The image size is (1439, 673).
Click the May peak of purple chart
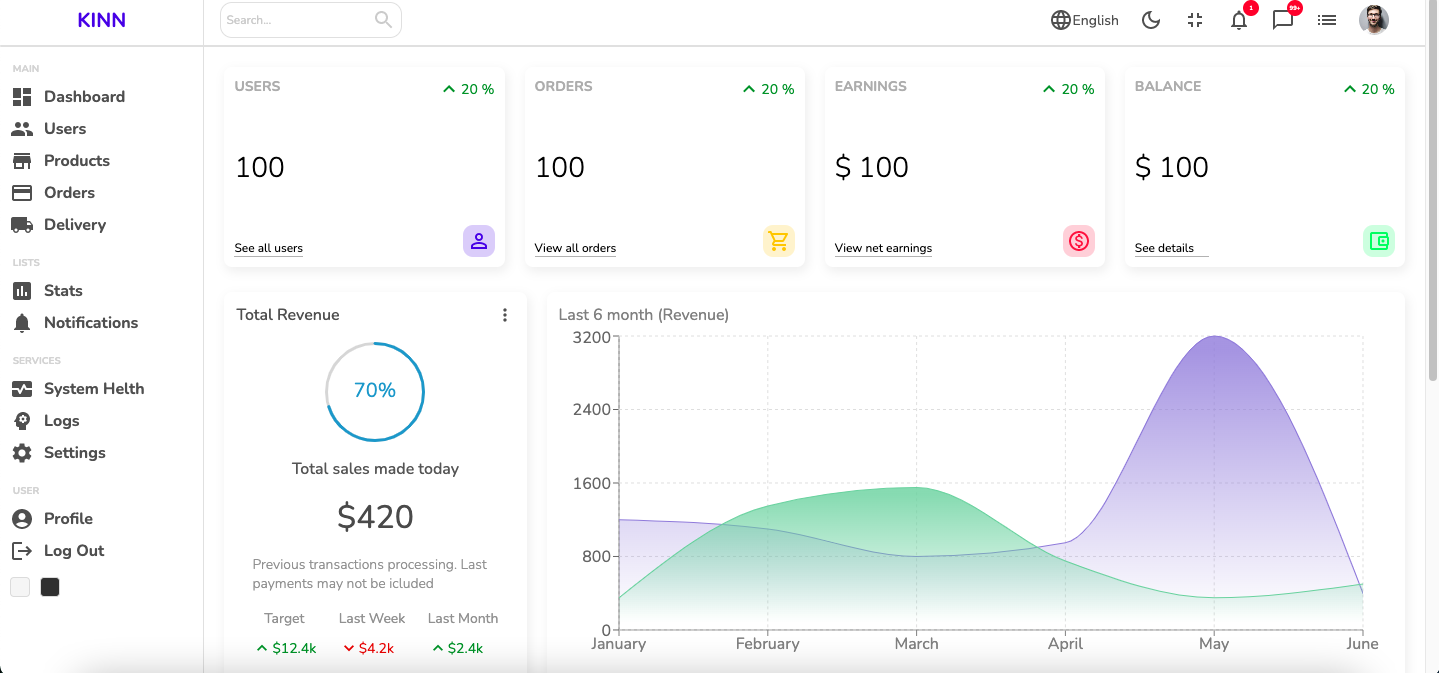tap(1214, 337)
